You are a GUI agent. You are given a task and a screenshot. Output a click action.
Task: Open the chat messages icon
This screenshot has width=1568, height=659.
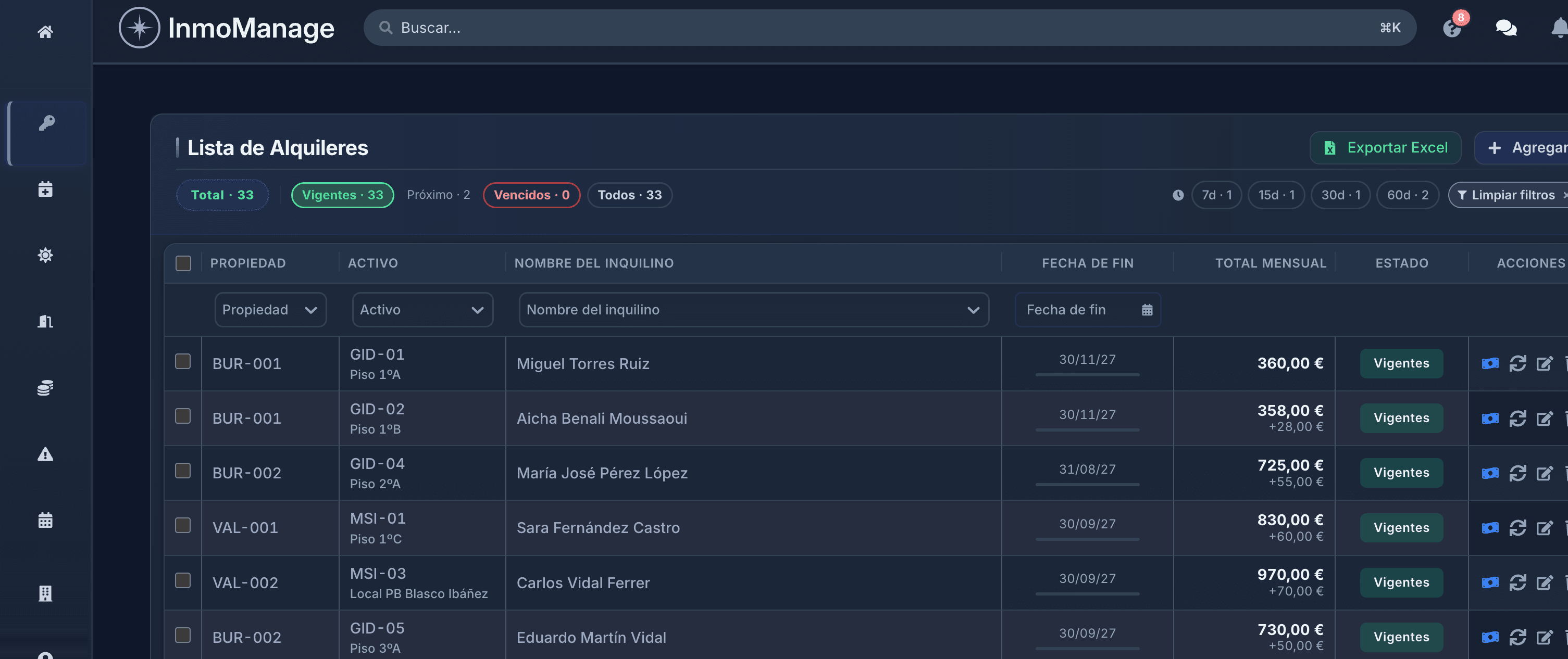(1506, 28)
